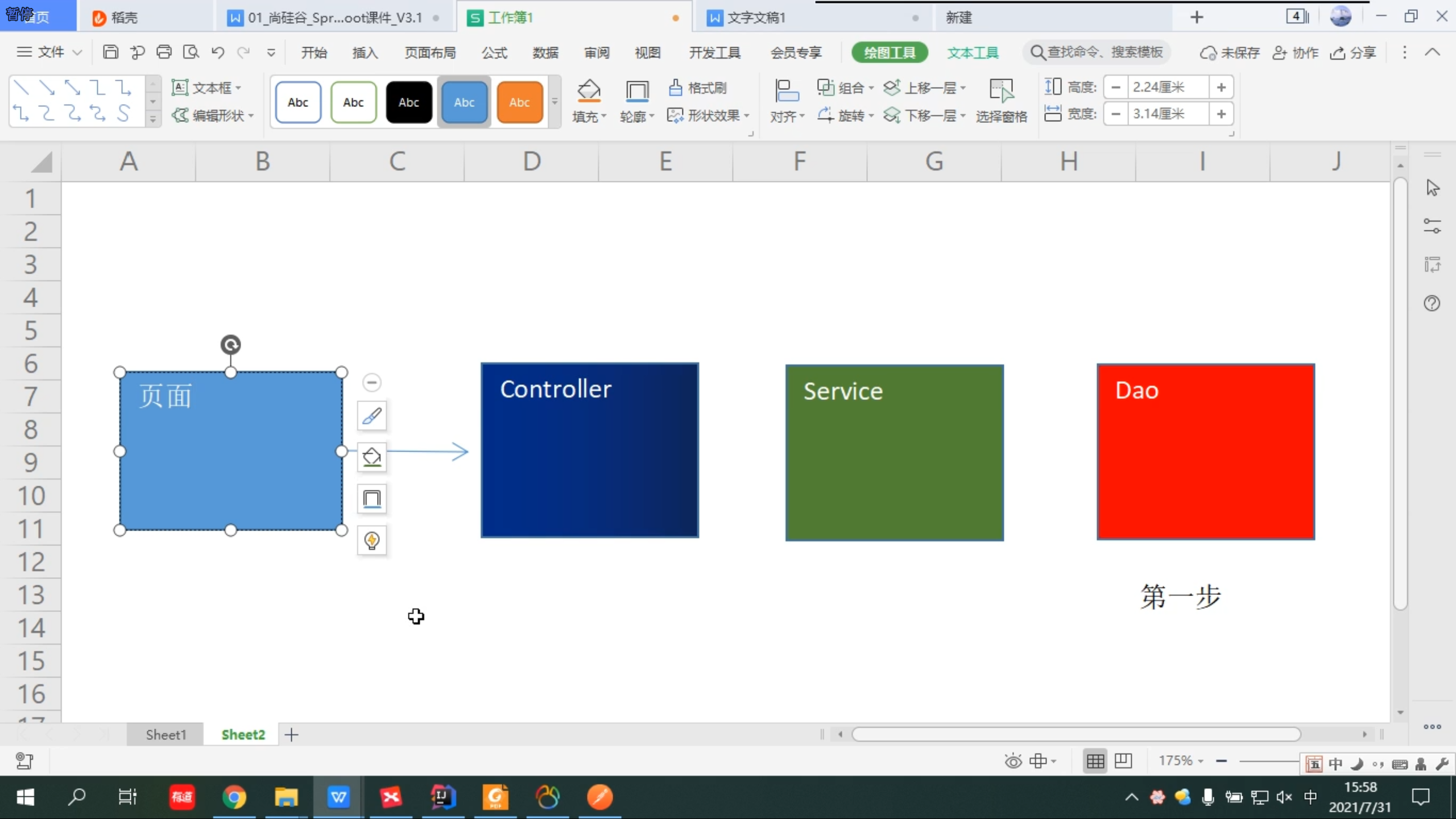Open the settings sliders icon in right sidebar
The height and width of the screenshot is (819, 1456).
1432,226
